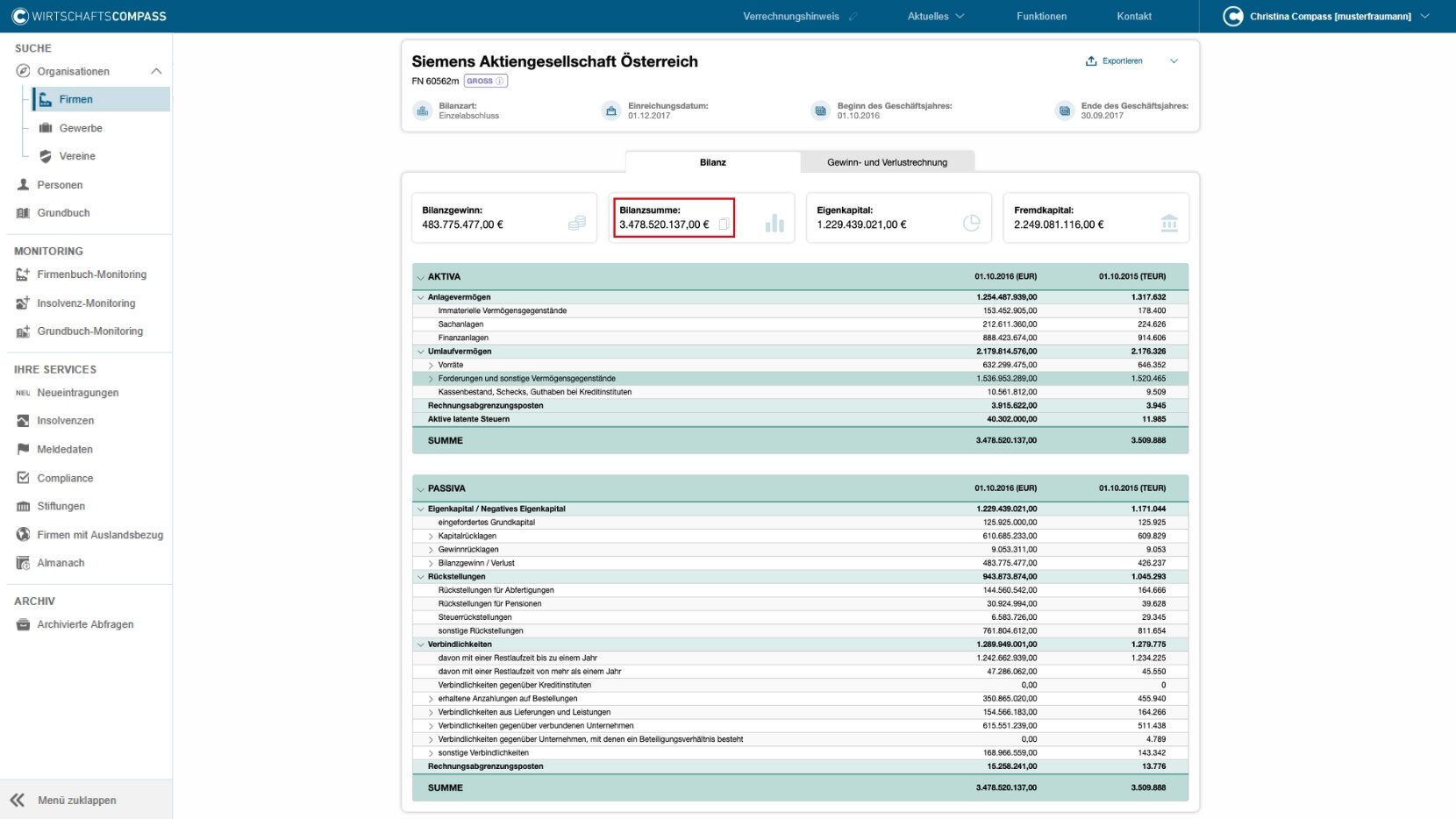
Task: Collapse the Organisationen section
Action: 156,71
